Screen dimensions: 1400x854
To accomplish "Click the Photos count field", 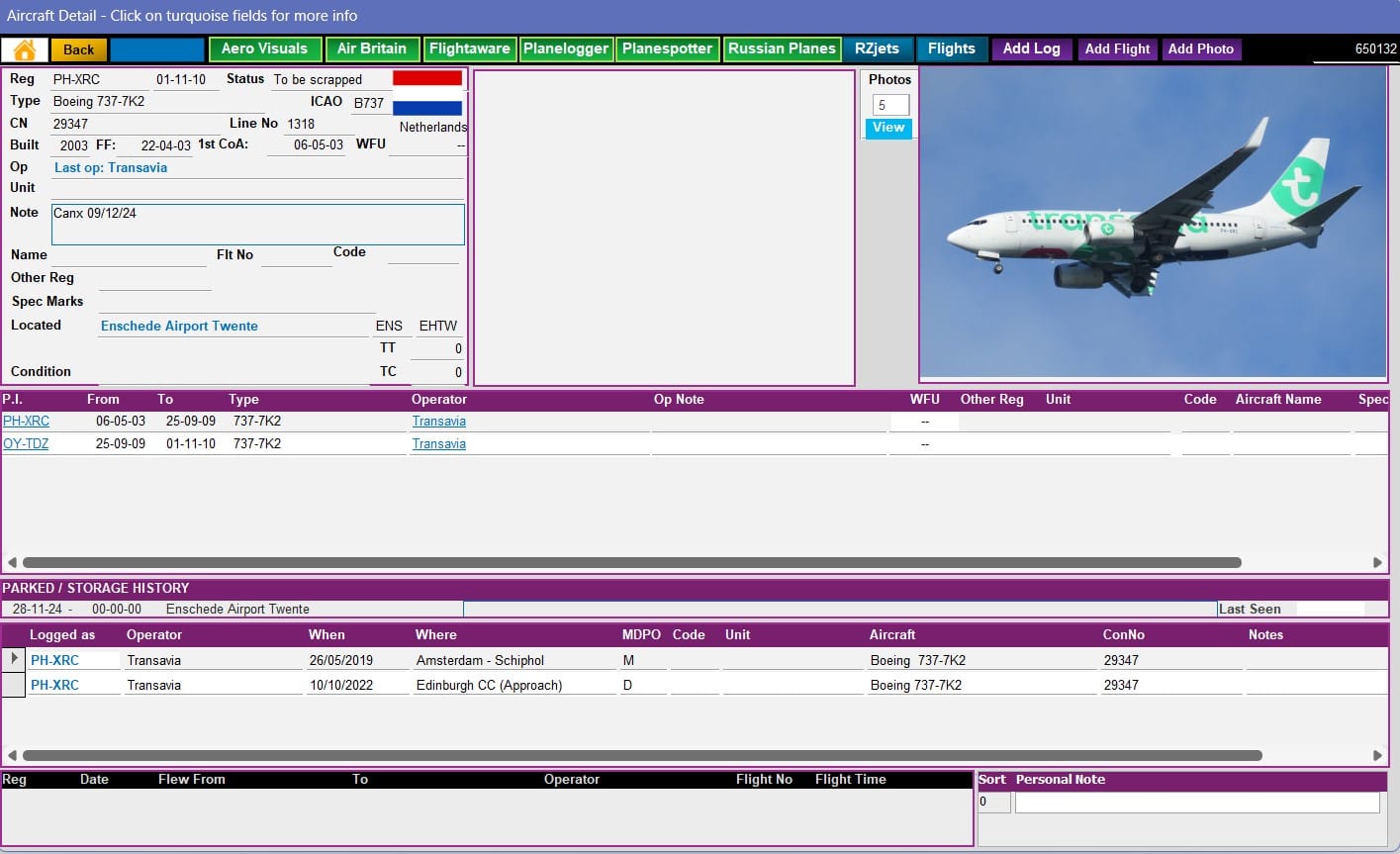I will pos(890,105).
